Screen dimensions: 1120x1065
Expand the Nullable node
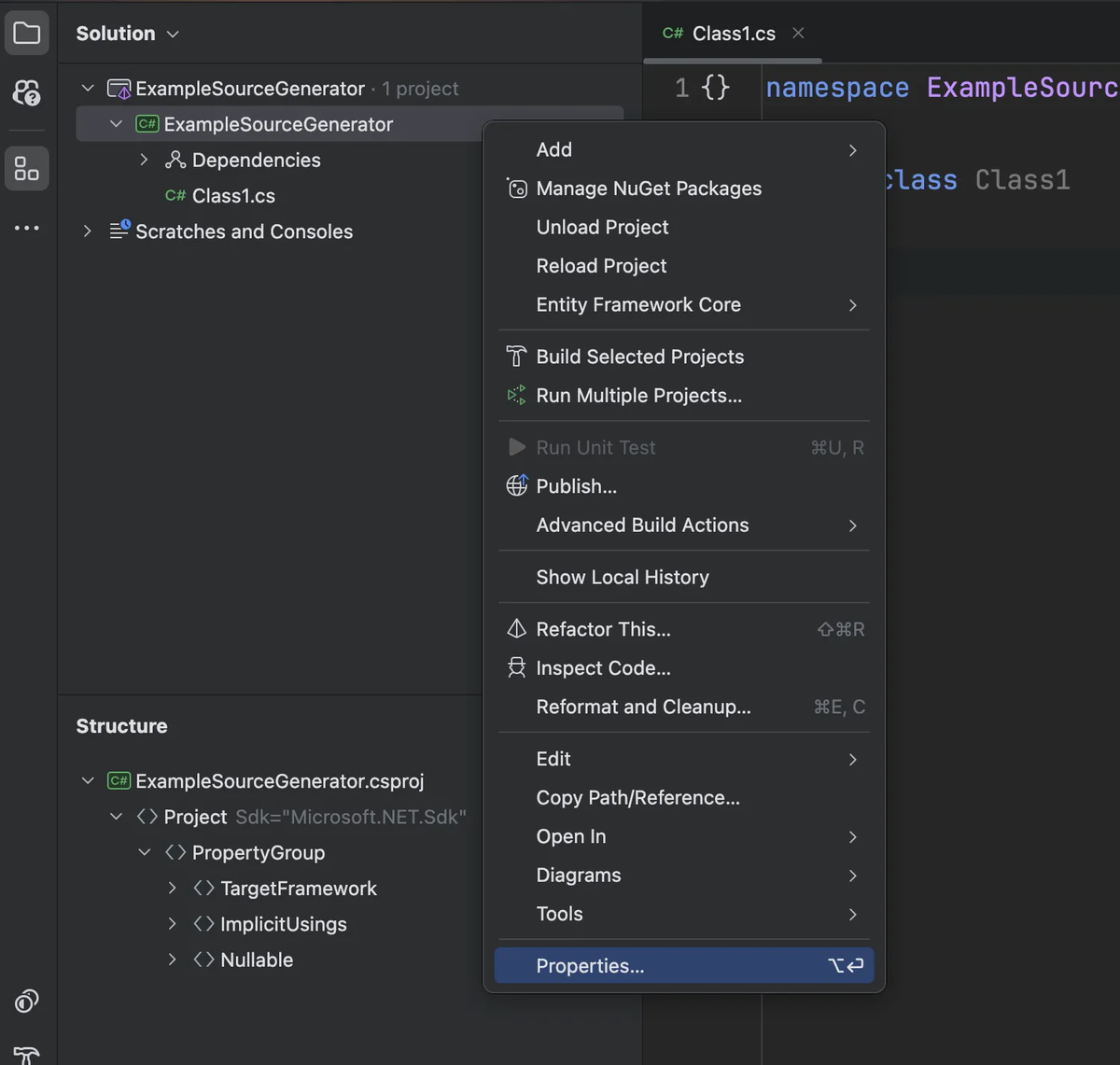tap(172, 960)
